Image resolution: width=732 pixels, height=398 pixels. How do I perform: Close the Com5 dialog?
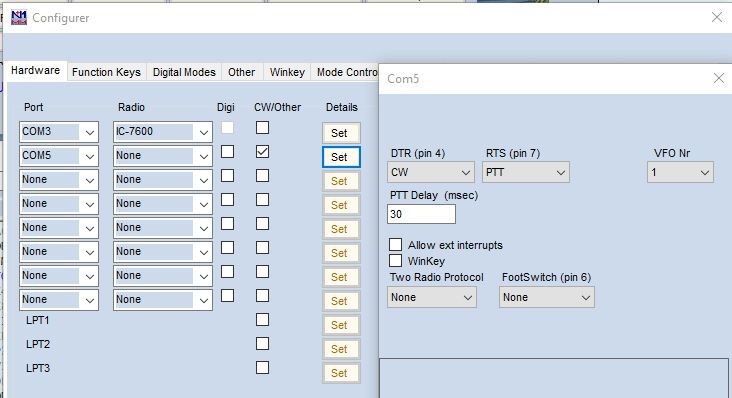pos(719,78)
